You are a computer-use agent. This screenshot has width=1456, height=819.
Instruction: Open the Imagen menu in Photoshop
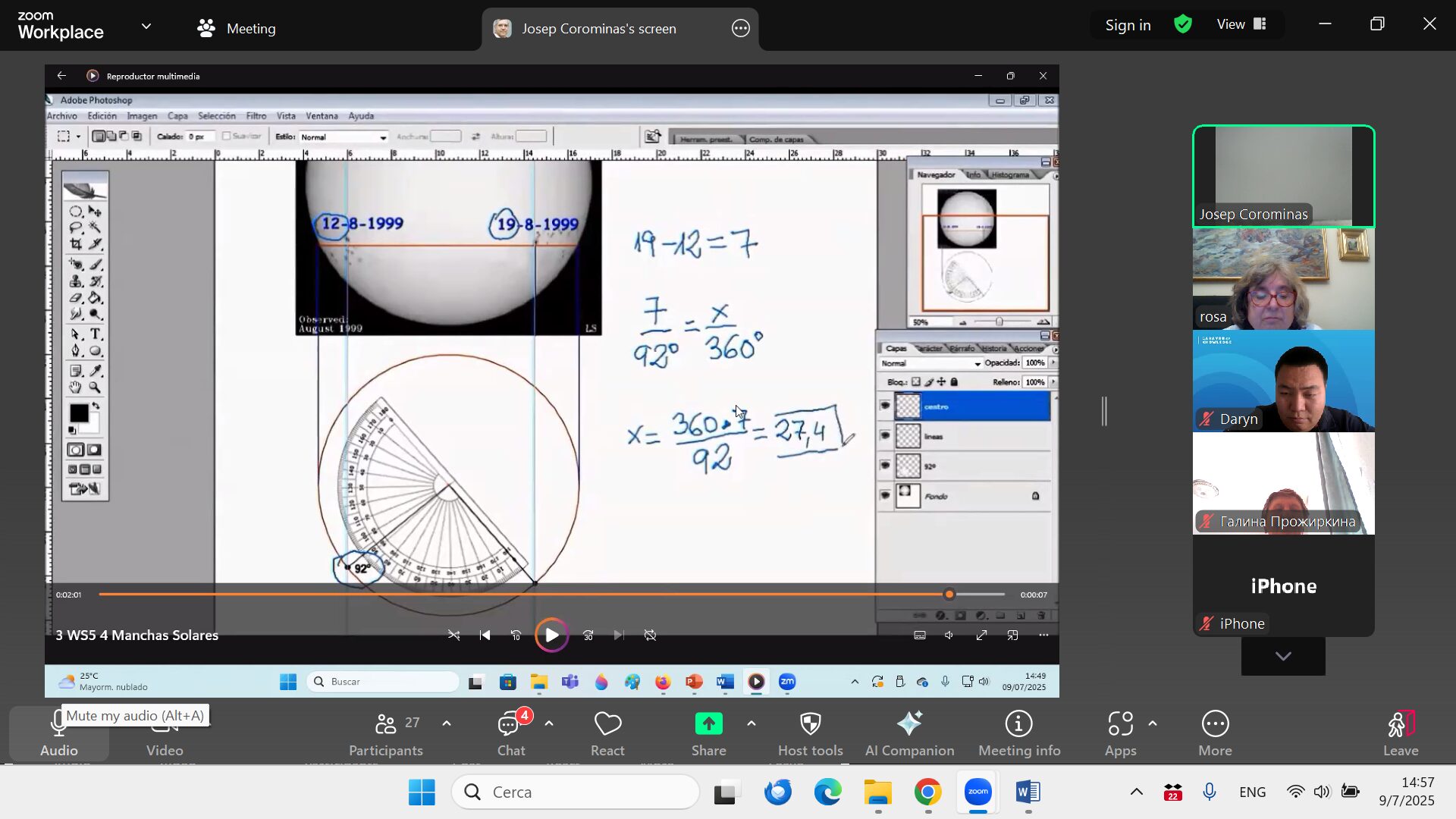click(142, 116)
